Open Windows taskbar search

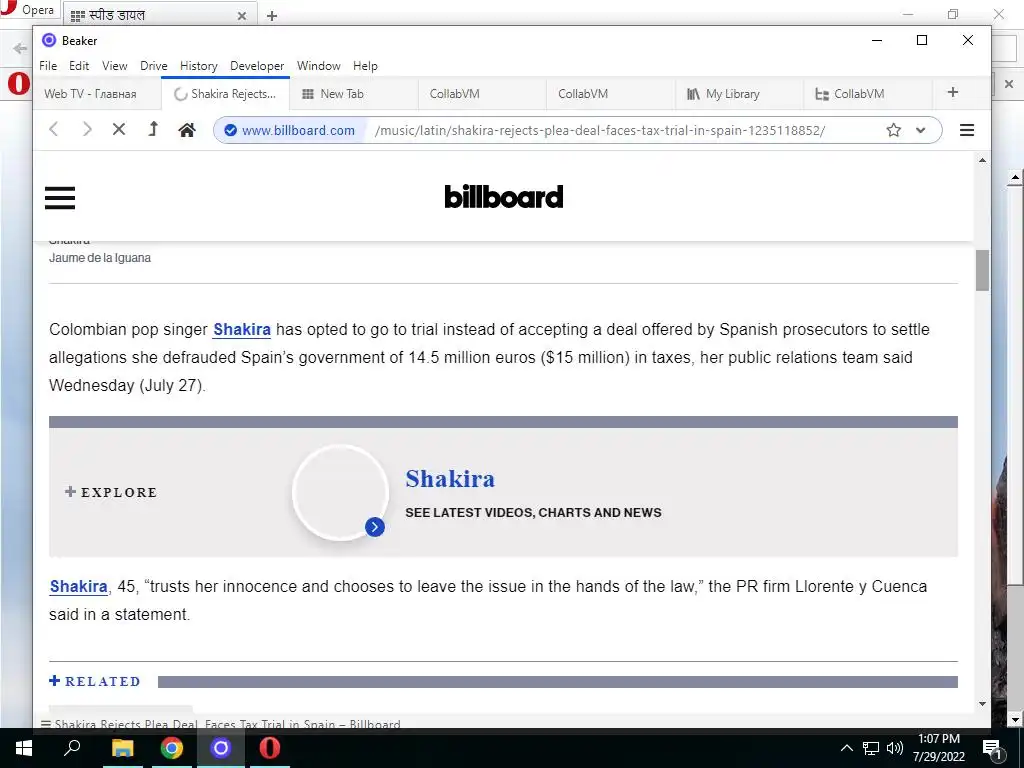tap(72, 748)
